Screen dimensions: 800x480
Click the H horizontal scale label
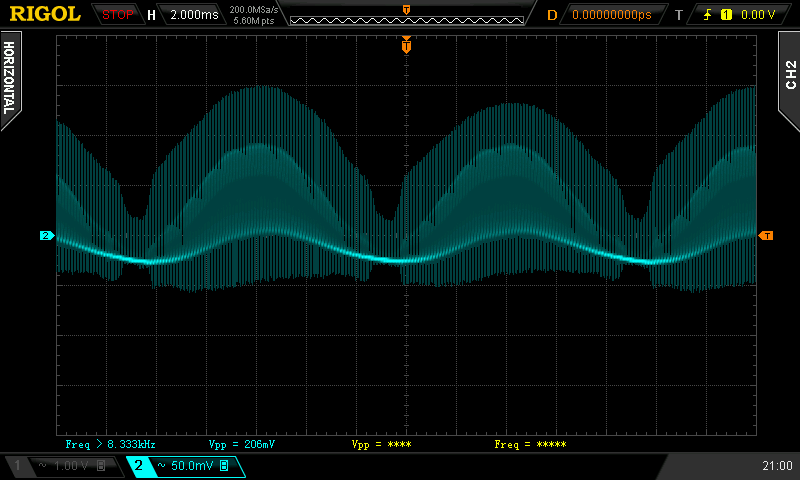pyautogui.click(x=151, y=15)
